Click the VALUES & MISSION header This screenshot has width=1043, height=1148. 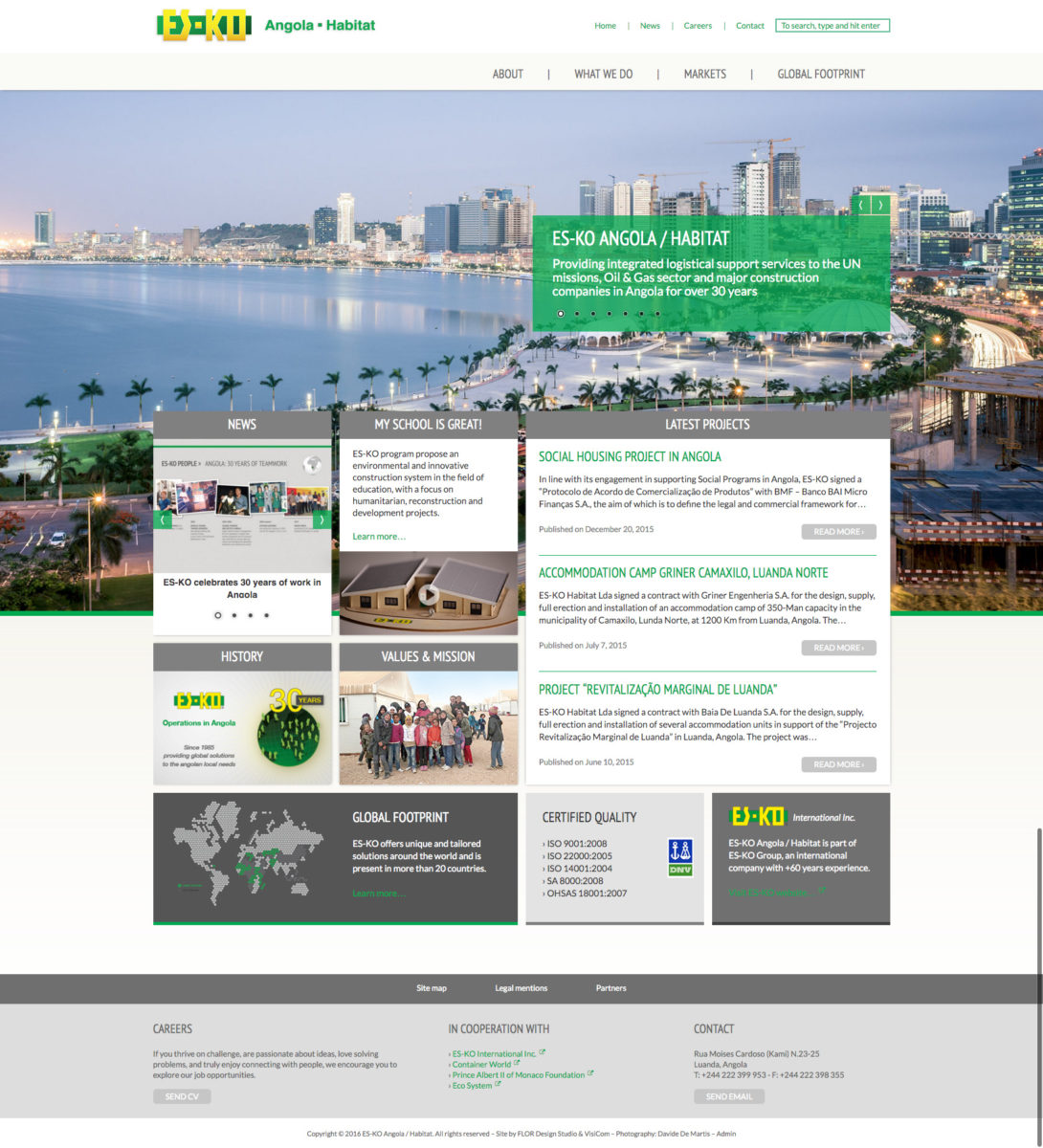click(429, 656)
